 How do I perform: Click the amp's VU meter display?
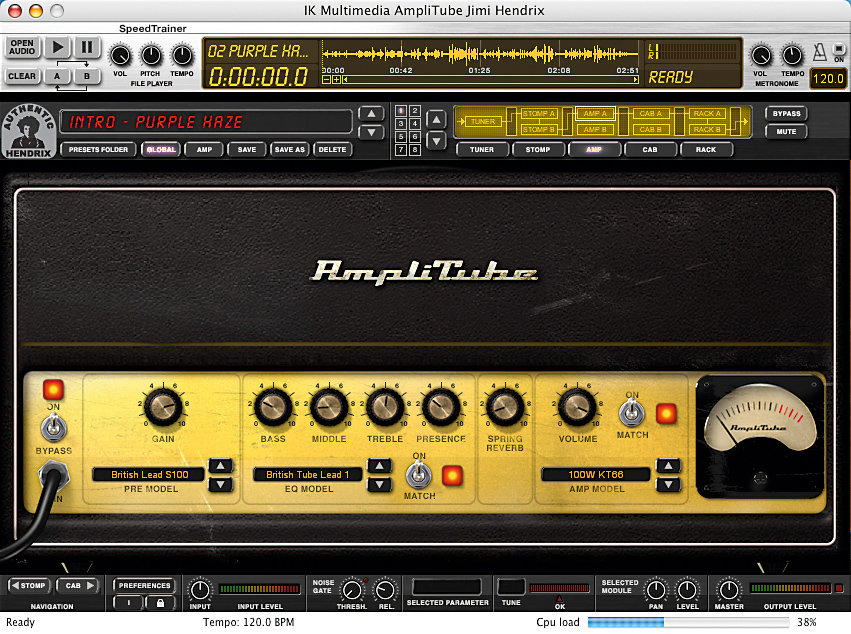click(x=760, y=436)
